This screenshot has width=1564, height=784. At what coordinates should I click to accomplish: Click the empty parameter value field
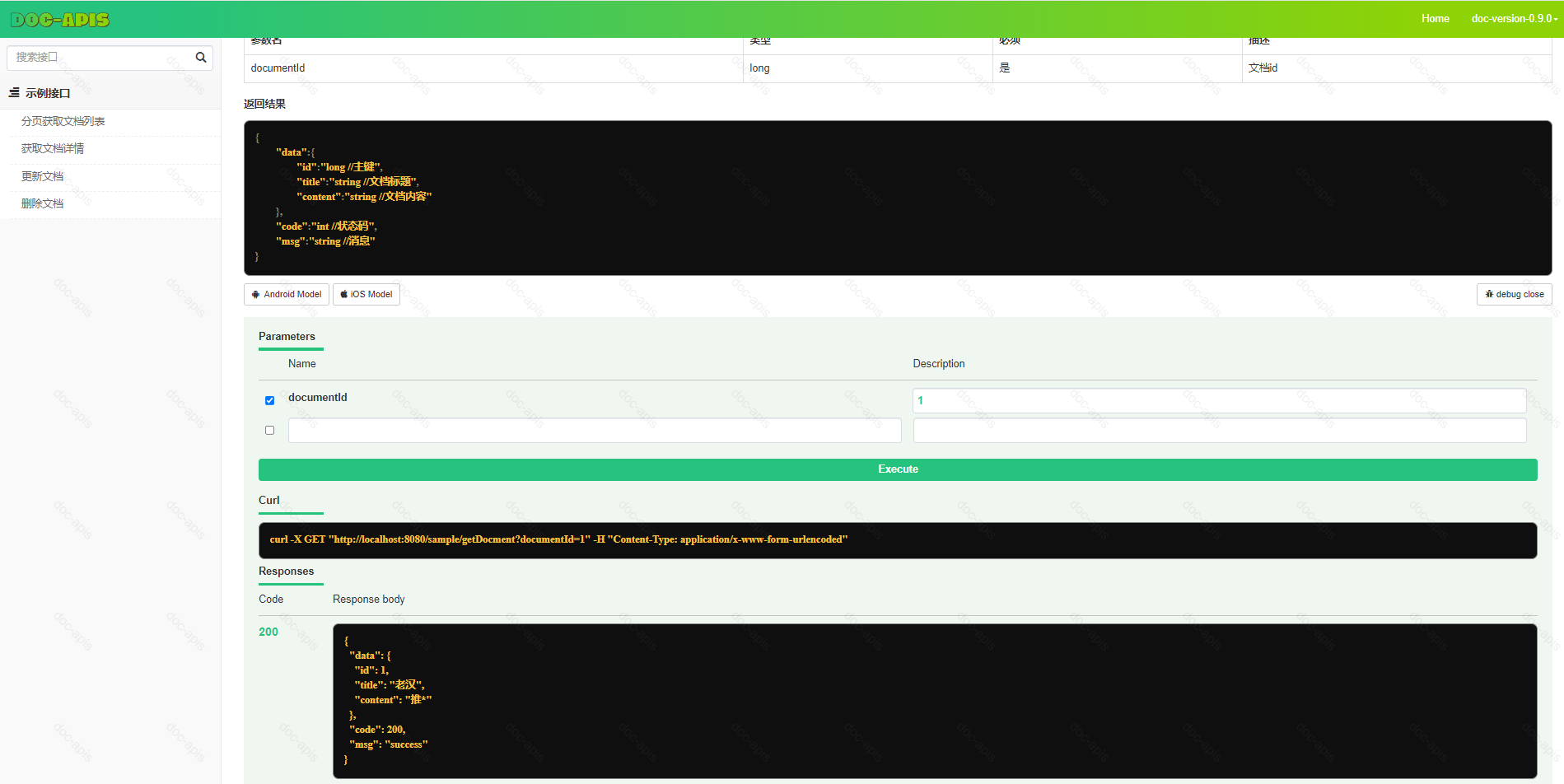pos(1219,431)
